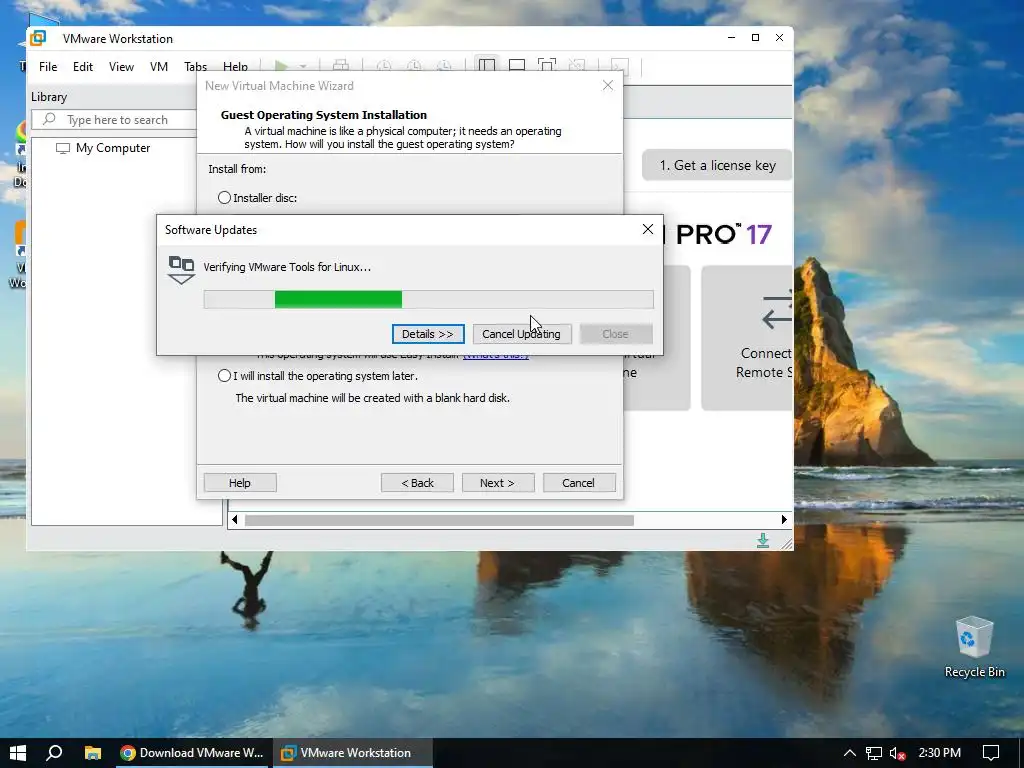Click the muted volume tray icon
This screenshot has width=1024, height=768.
coord(897,753)
